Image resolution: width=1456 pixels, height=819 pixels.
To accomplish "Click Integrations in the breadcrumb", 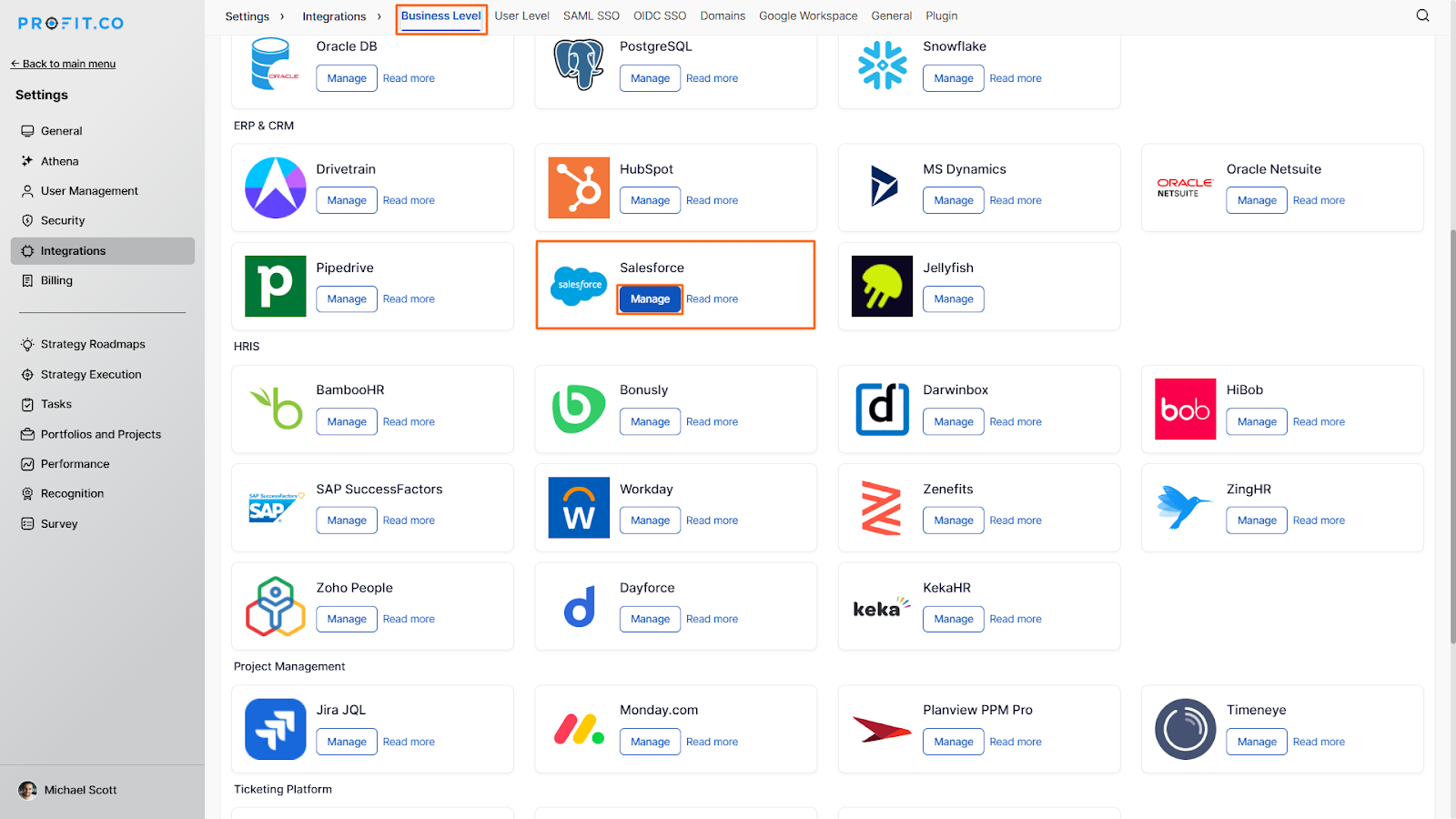I will [334, 16].
